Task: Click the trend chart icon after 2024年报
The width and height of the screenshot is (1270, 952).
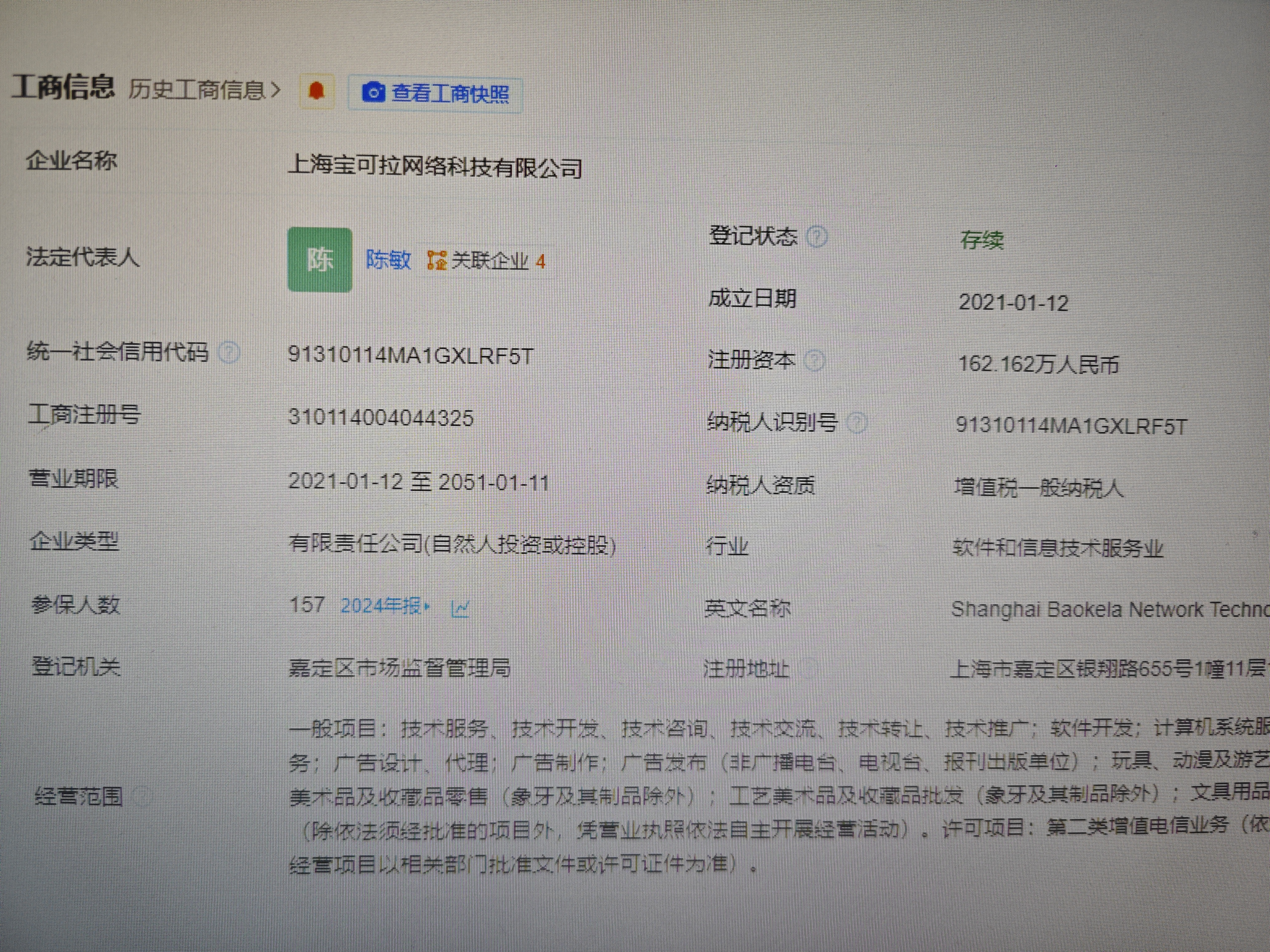Action: (460, 608)
